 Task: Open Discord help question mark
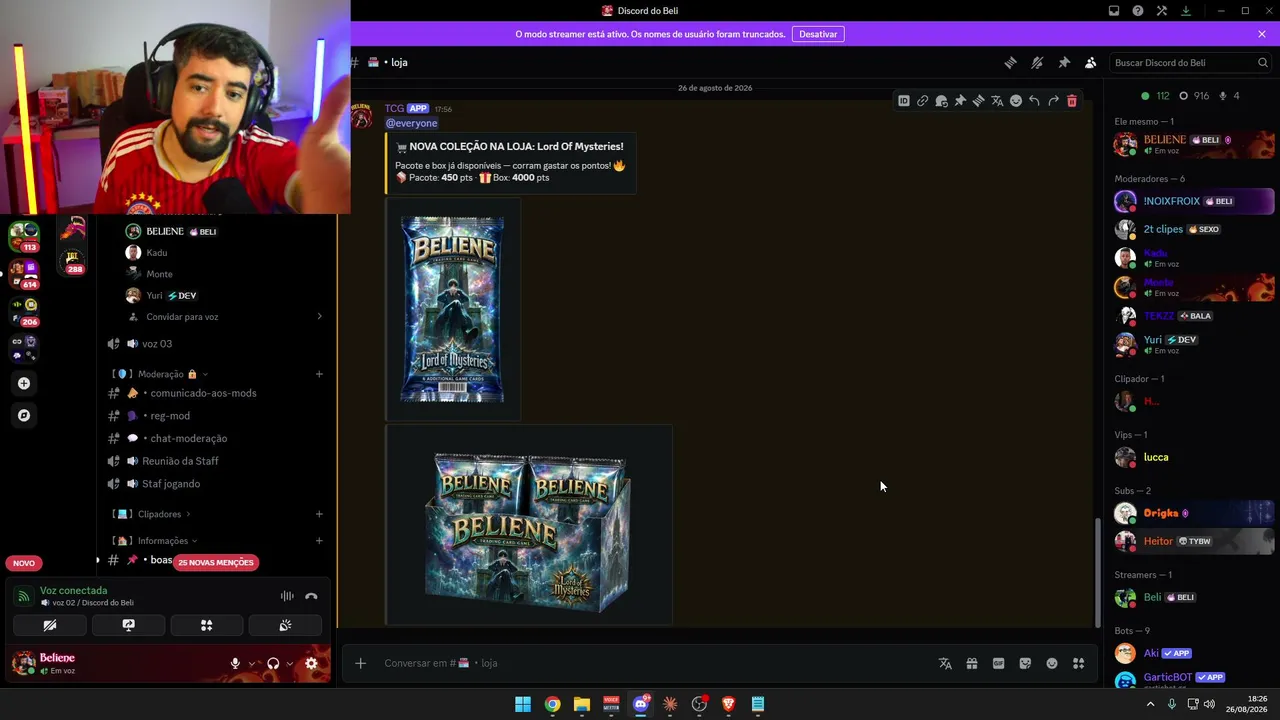[x=1138, y=11]
